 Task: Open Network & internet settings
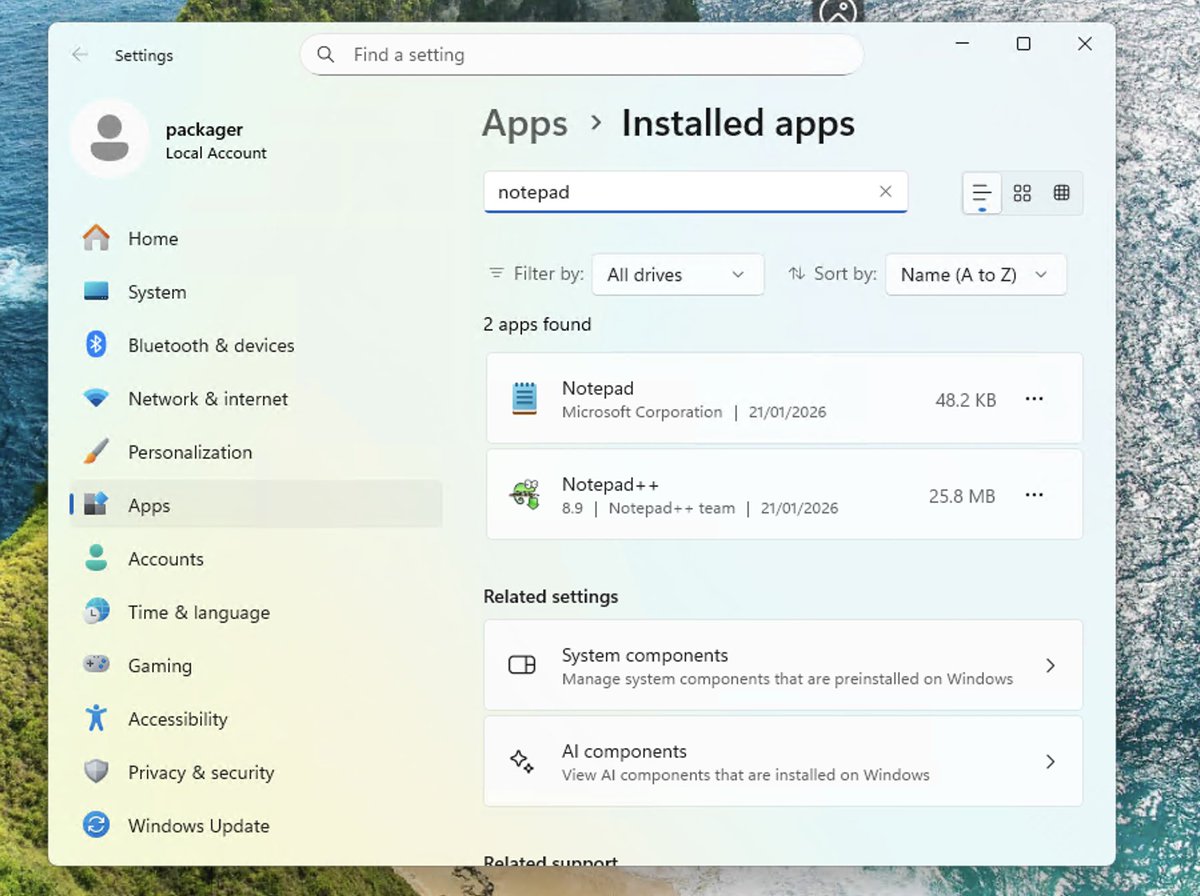[x=256, y=399]
